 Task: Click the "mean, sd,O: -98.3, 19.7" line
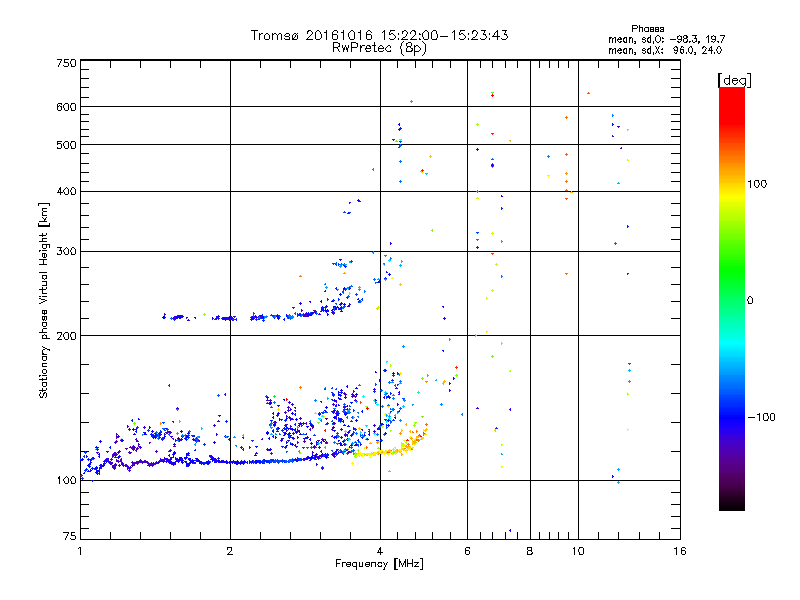click(x=666, y=39)
